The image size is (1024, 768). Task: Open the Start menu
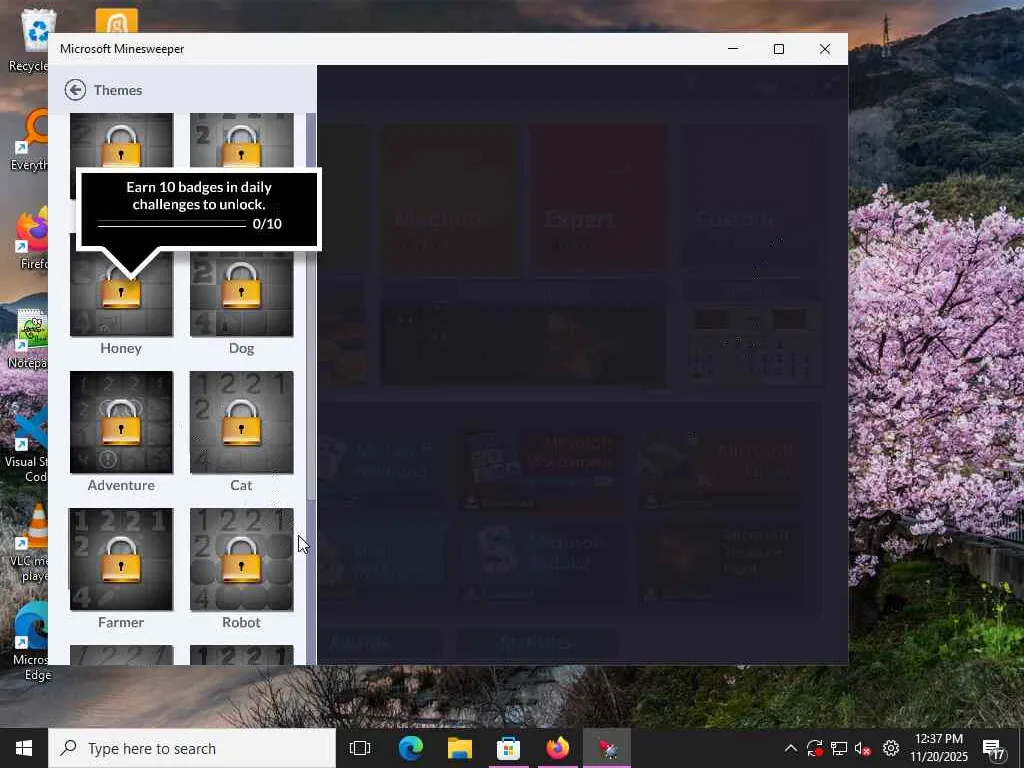coord(24,748)
